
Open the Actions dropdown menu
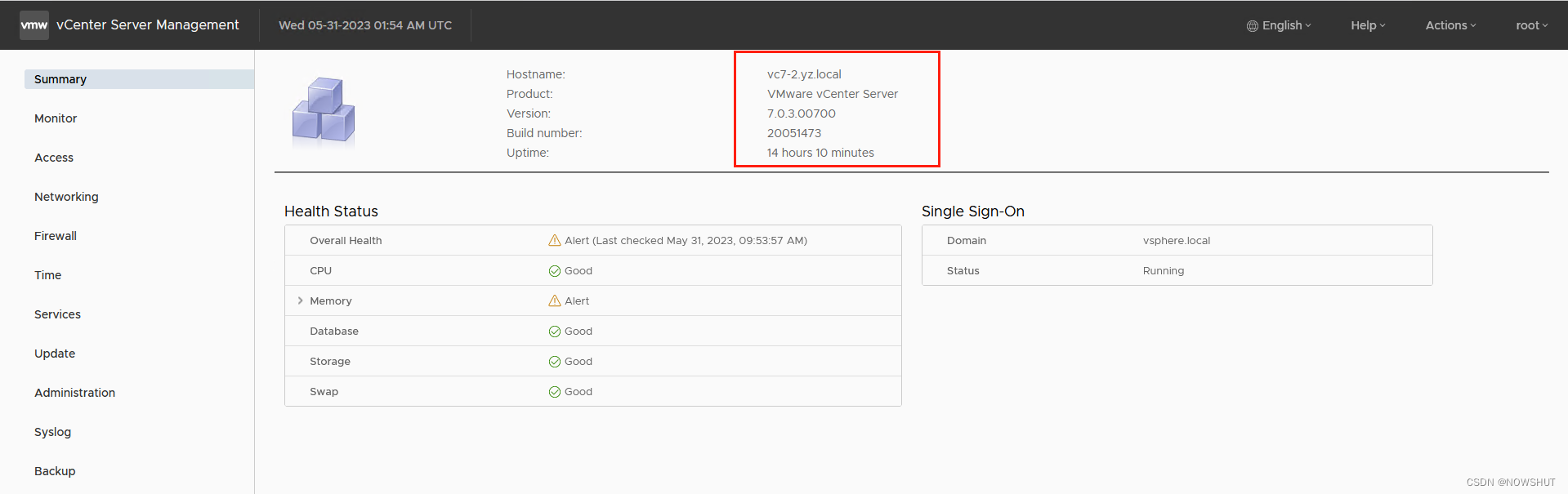pyautogui.click(x=1450, y=25)
